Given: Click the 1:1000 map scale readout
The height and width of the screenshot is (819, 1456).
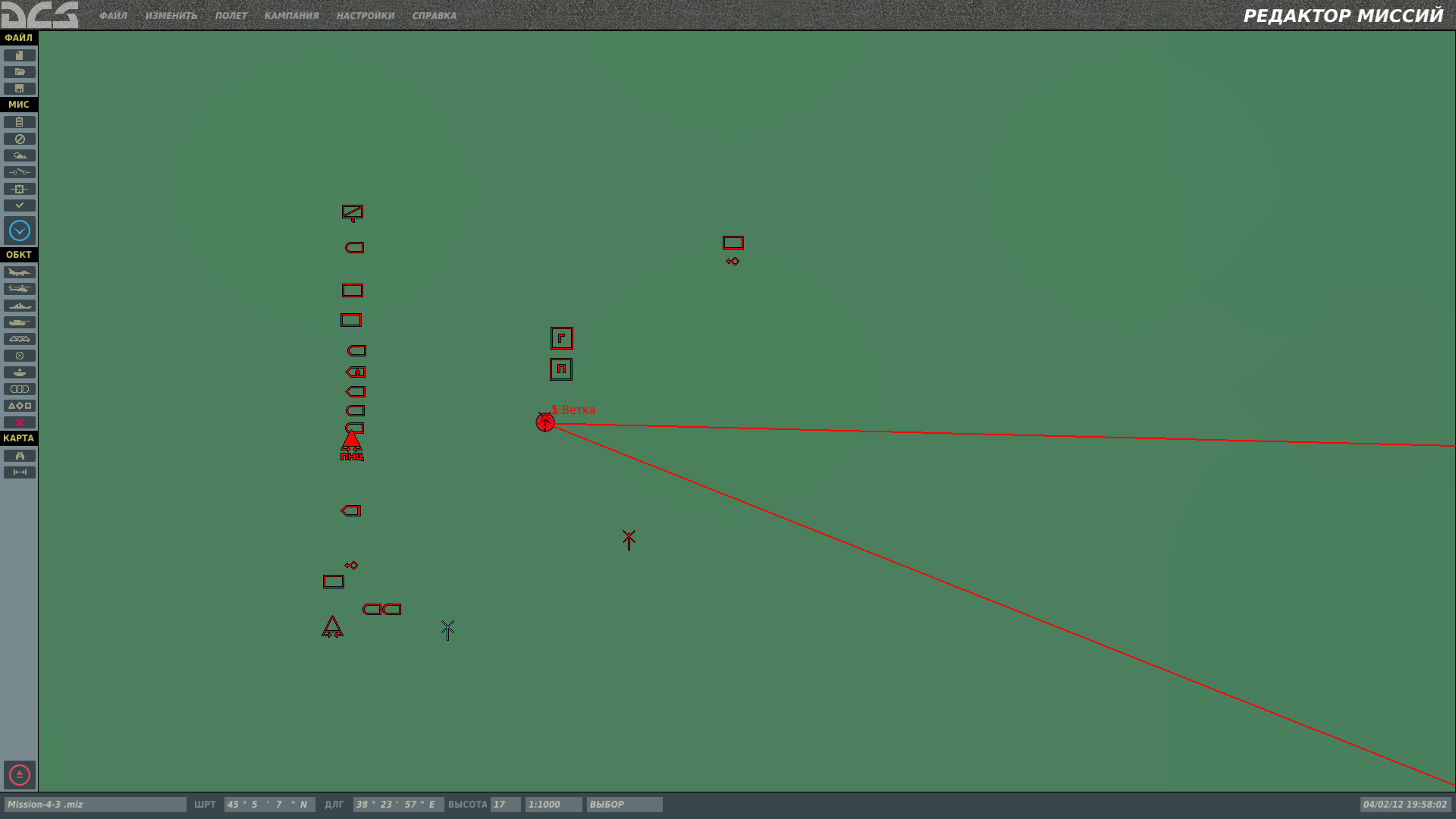Looking at the screenshot, I should (554, 805).
